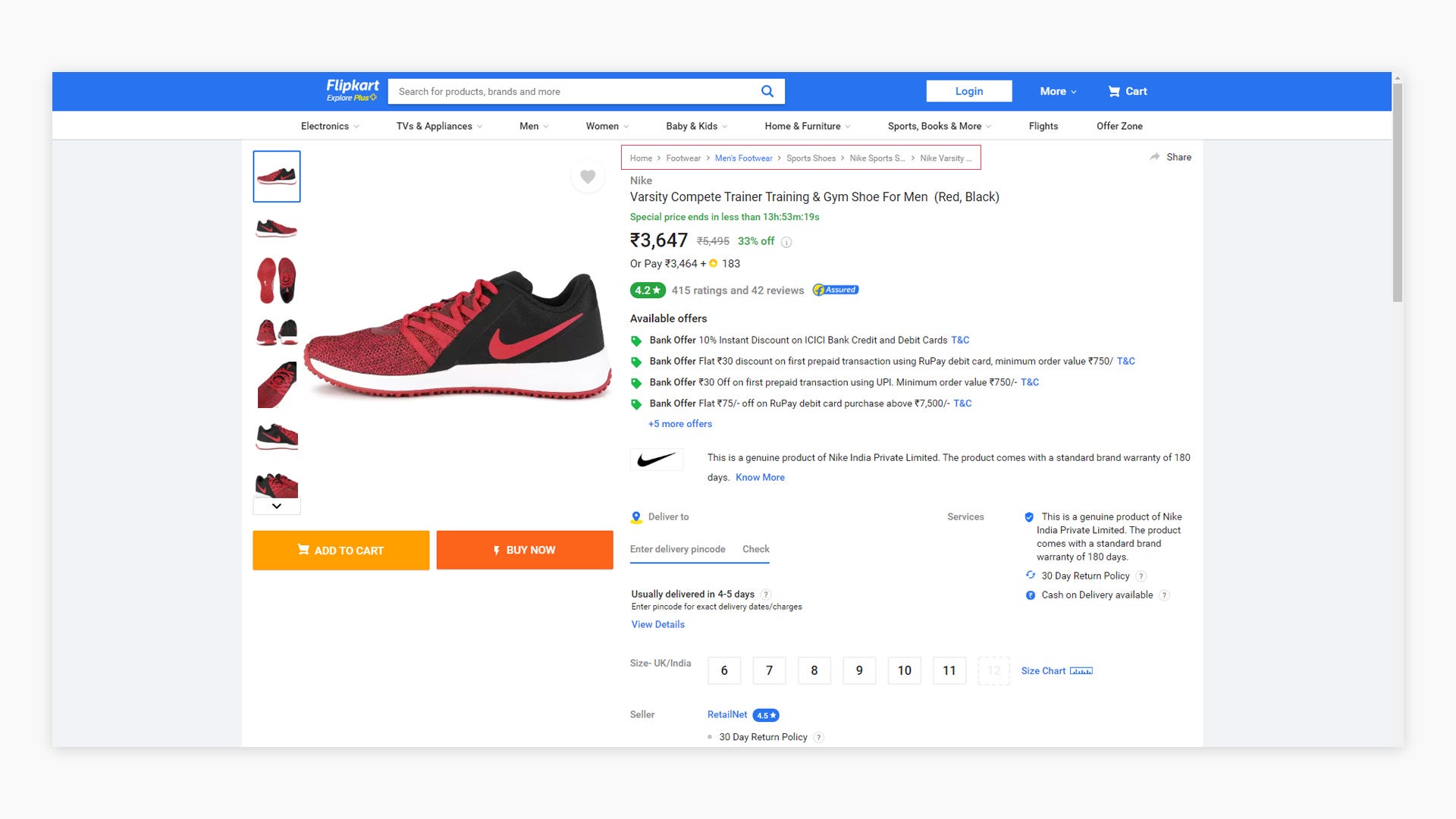Select second shoe thumbnail facing opposite side
This screenshot has height=819, width=1456.
(277, 228)
